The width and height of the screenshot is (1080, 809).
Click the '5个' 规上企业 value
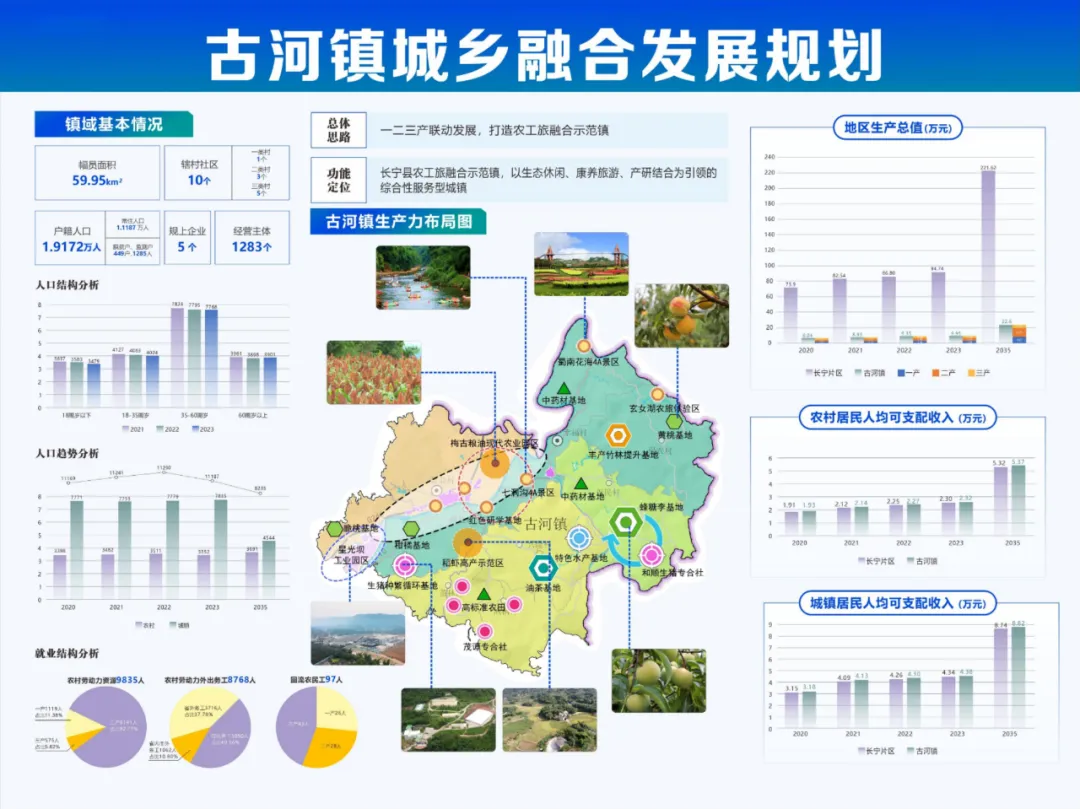[x=187, y=246]
